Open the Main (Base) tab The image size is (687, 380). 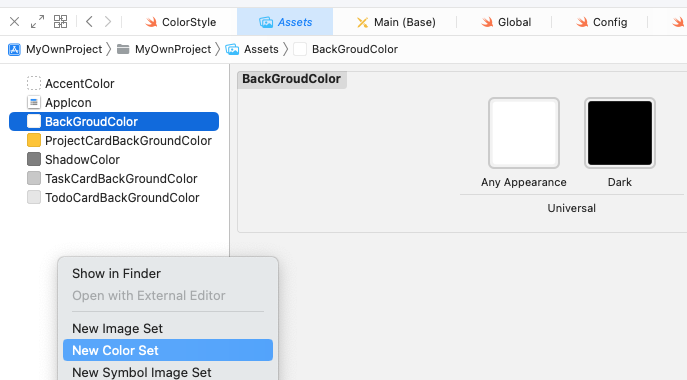tap(396, 22)
